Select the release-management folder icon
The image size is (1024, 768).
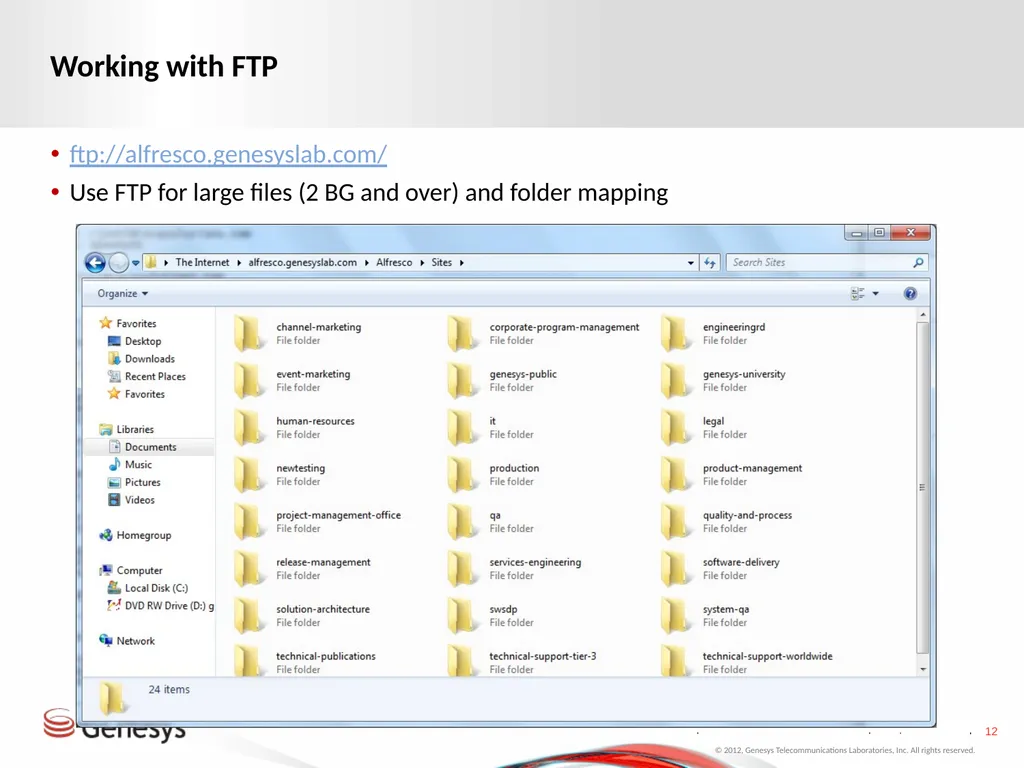(x=249, y=568)
